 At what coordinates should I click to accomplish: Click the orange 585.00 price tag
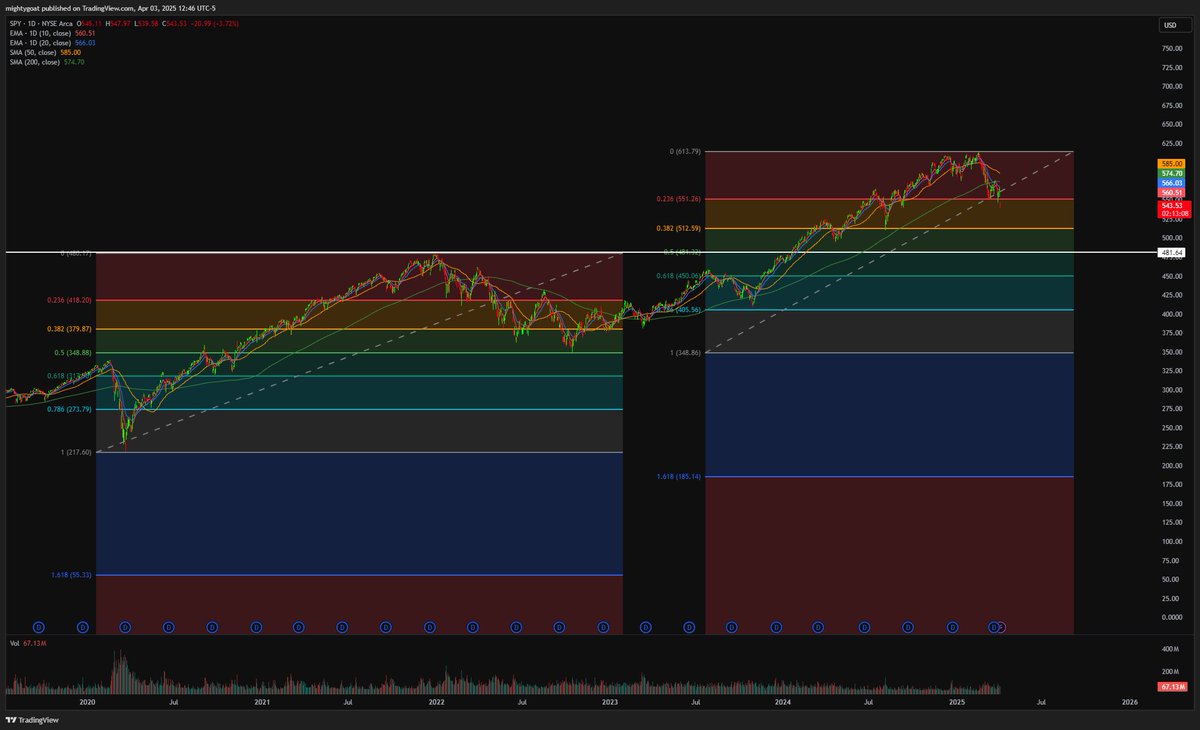(1171, 163)
